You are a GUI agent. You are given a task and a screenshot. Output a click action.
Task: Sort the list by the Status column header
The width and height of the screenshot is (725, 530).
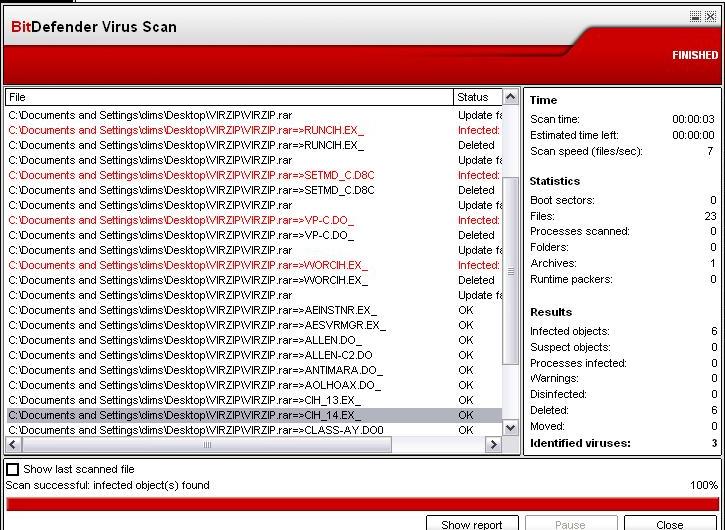pos(478,97)
